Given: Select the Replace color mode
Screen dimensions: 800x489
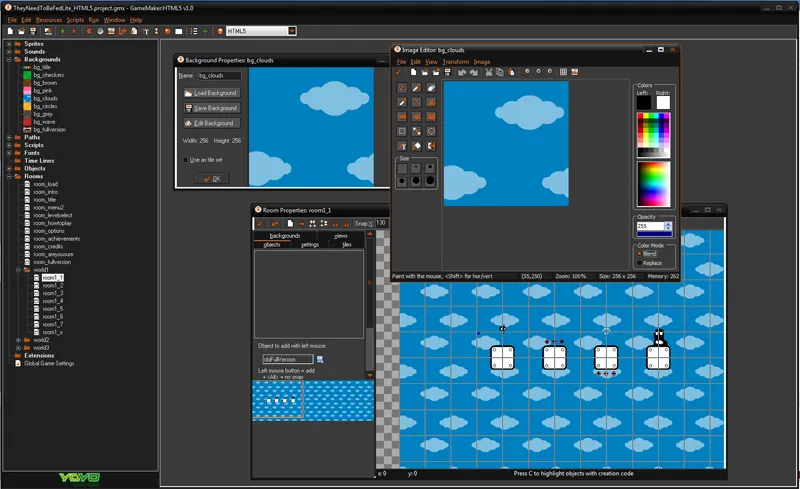Looking at the screenshot, I should [x=640, y=263].
